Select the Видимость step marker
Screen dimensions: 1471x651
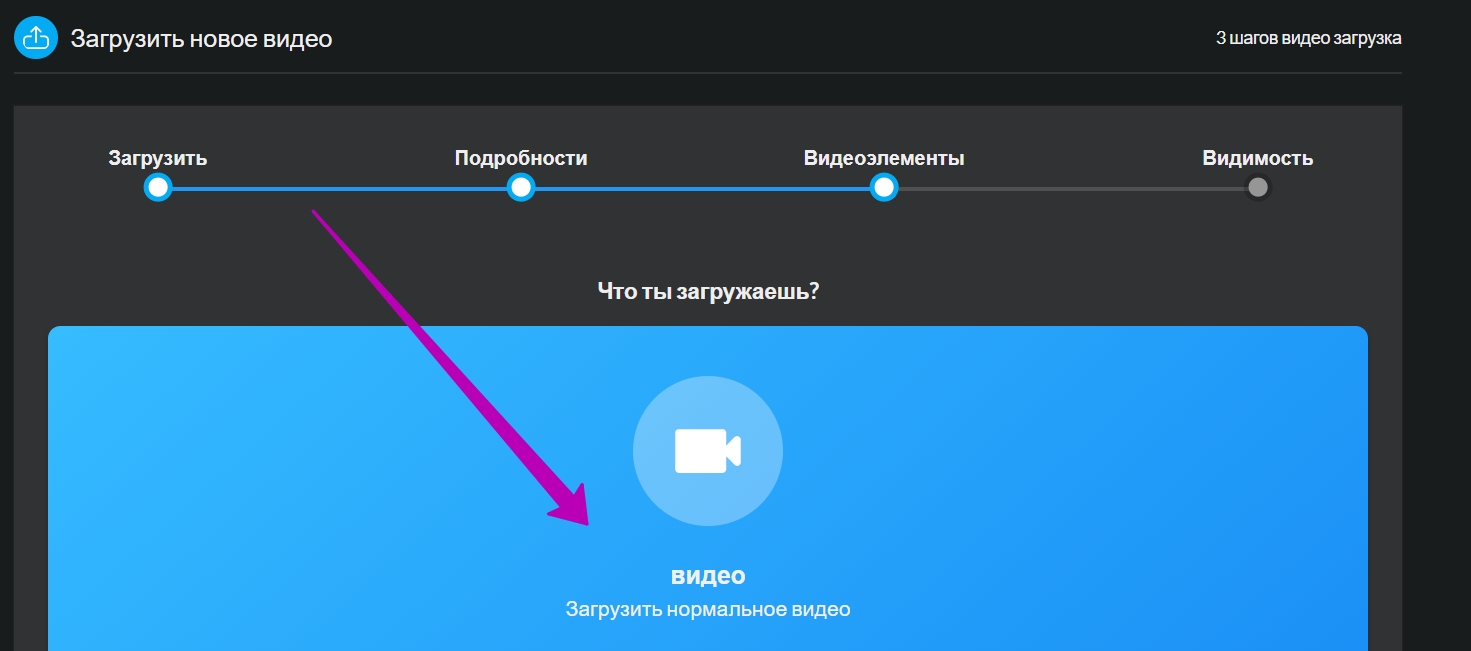pos(1258,187)
